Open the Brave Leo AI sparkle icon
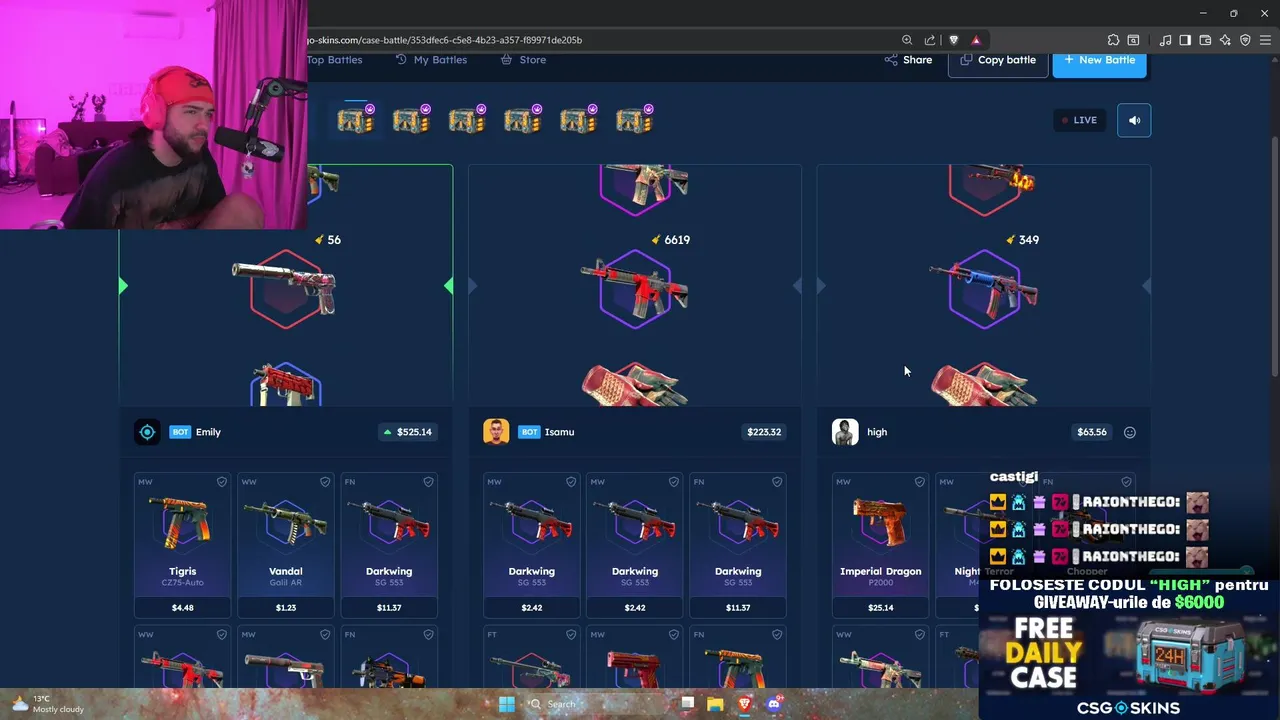 pos(1225,40)
